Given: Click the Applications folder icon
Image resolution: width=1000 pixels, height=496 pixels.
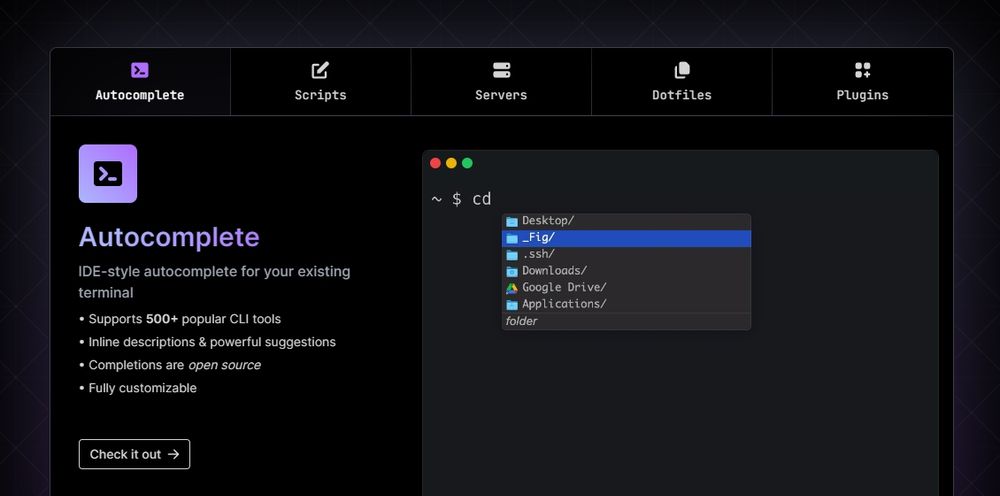Looking at the screenshot, I should [511, 305].
